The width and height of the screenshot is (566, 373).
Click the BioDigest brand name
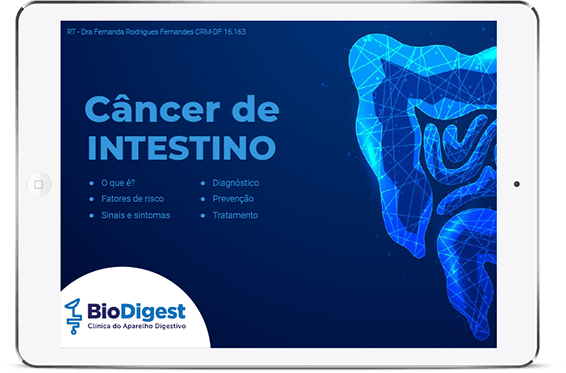click(x=136, y=312)
